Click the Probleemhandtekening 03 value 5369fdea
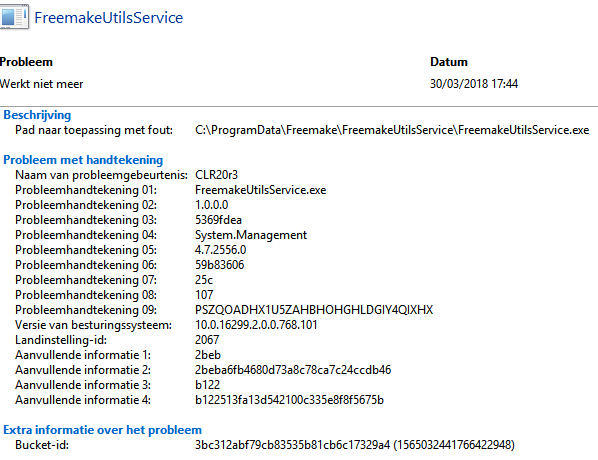This screenshot has width=598, height=460. coord(218,220)
